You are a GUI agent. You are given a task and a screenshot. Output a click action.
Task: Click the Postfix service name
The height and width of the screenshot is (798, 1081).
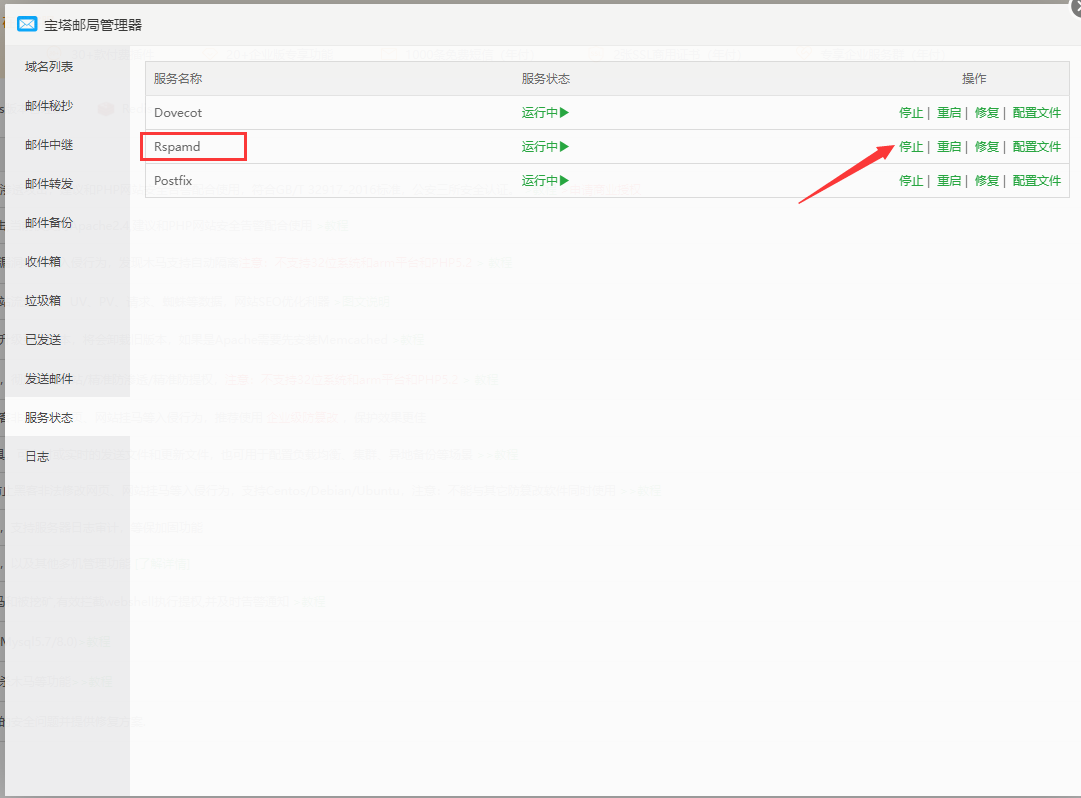[x=173, y=181]
